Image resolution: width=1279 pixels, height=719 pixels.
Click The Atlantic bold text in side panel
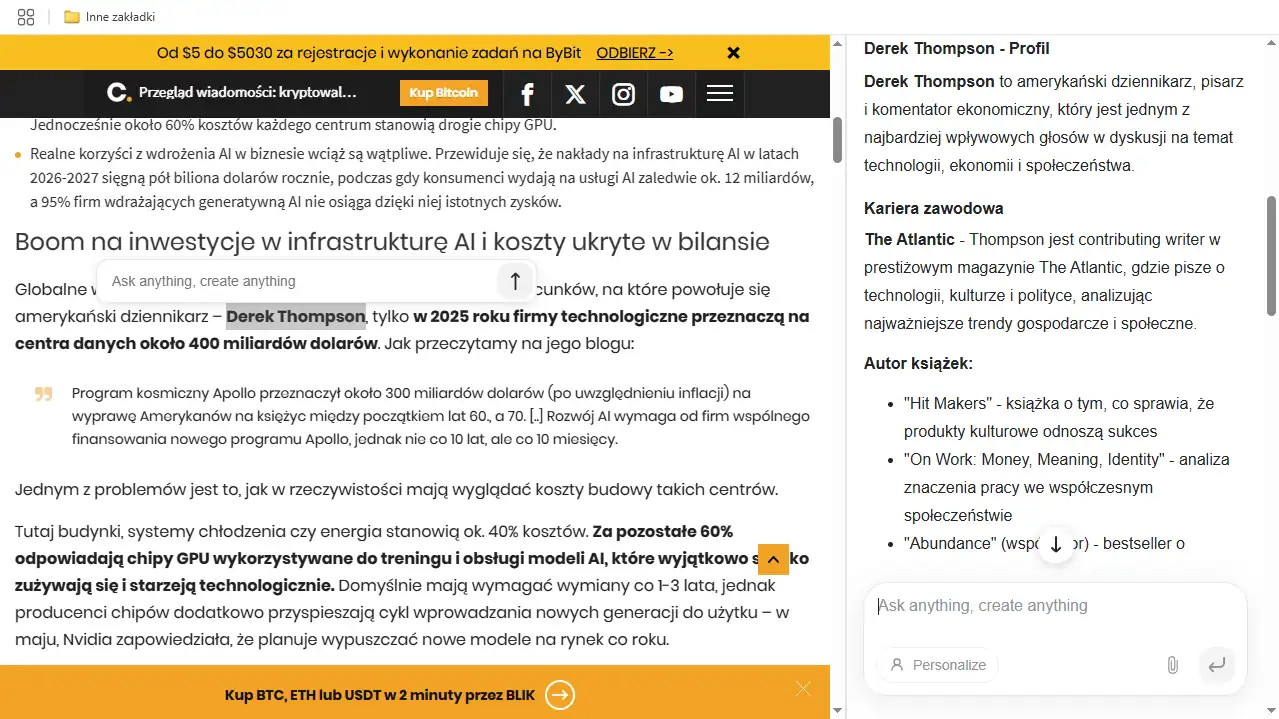point(909,240)
